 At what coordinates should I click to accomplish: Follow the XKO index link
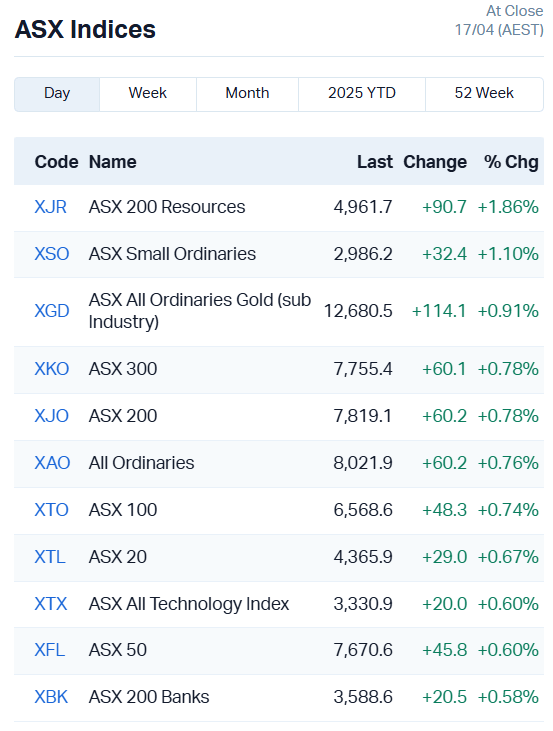[52, 369]
